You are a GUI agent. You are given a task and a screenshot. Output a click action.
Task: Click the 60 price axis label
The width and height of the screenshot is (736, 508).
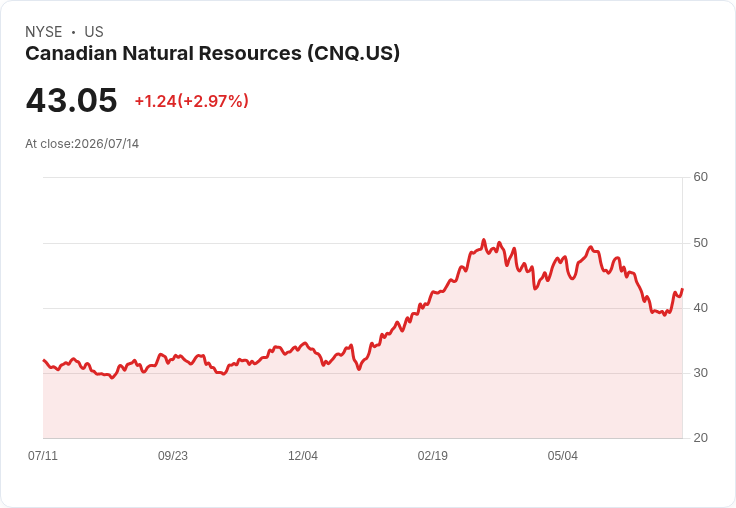[700, 177]
